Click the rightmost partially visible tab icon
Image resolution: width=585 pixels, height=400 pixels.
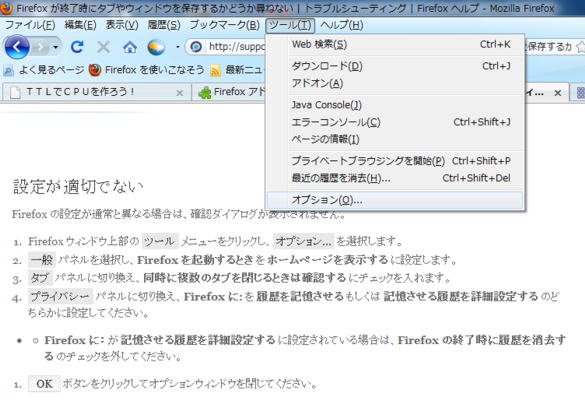(x=581, y=93)
